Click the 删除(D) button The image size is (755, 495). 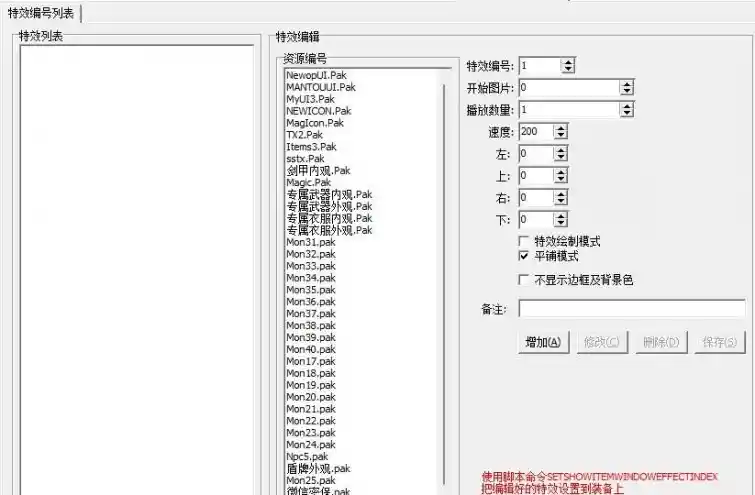[661, 342]
